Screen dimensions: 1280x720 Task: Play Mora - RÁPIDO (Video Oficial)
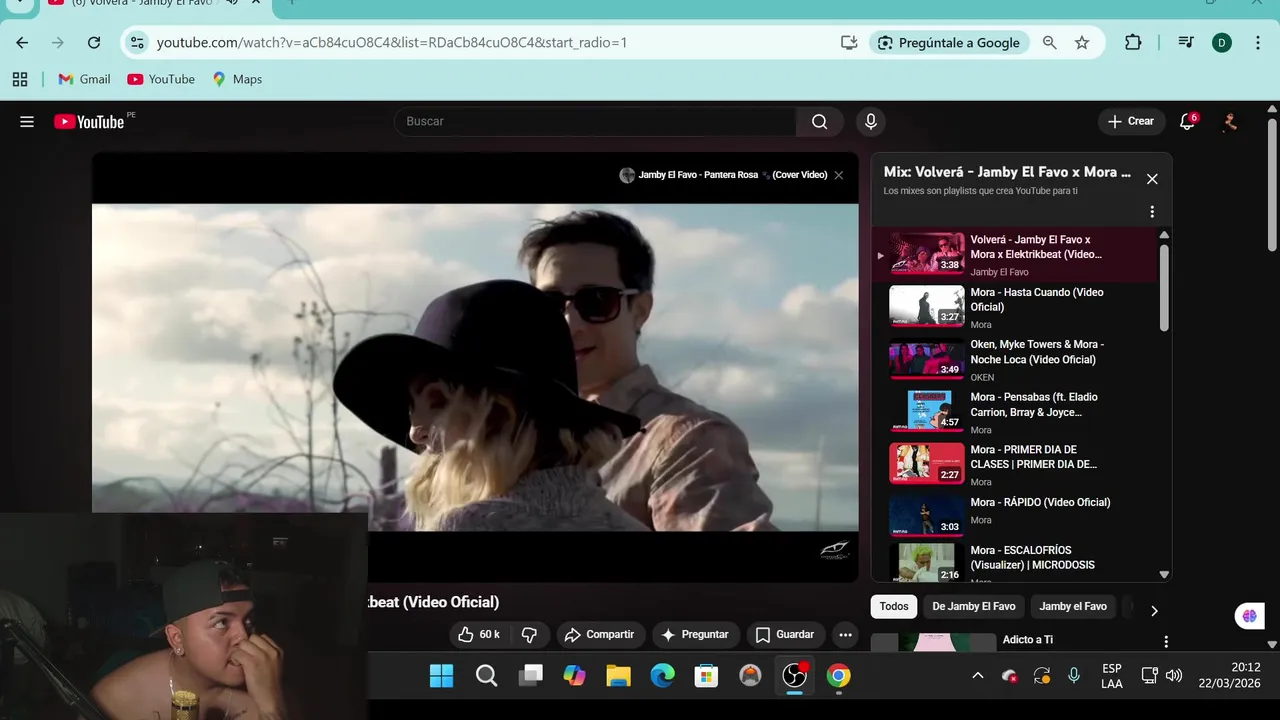(1014, 516)
